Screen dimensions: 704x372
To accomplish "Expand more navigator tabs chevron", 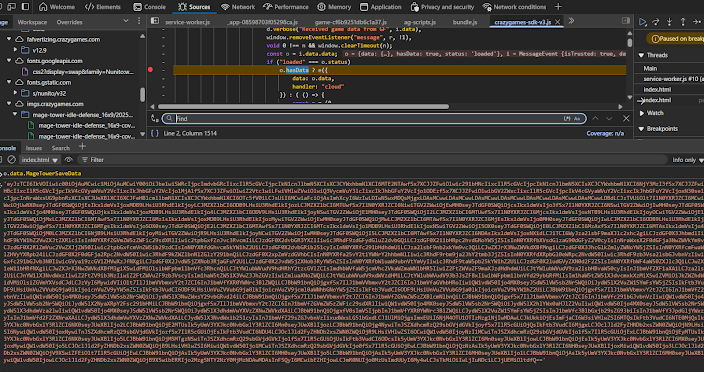I will pyautogui.click(x=126, y=21).
